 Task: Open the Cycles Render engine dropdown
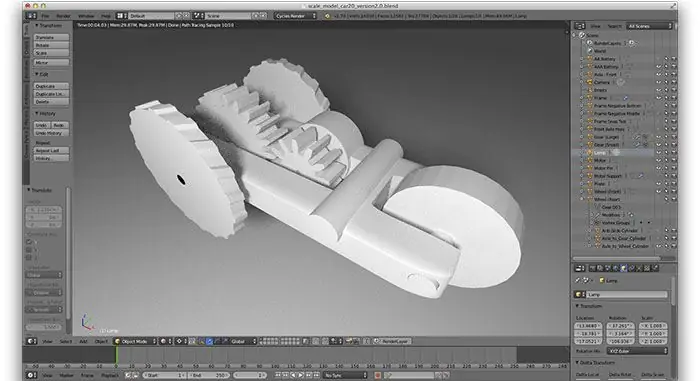(295, 16)
